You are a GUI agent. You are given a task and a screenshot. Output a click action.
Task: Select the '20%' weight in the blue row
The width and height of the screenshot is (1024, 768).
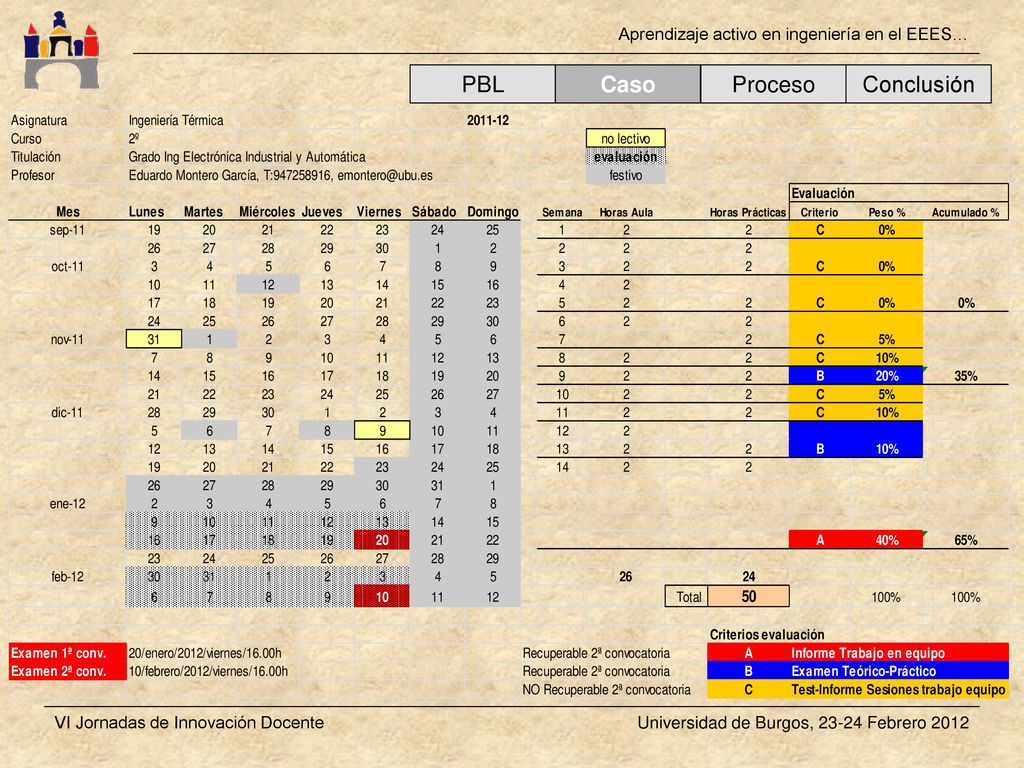point(887,376)
